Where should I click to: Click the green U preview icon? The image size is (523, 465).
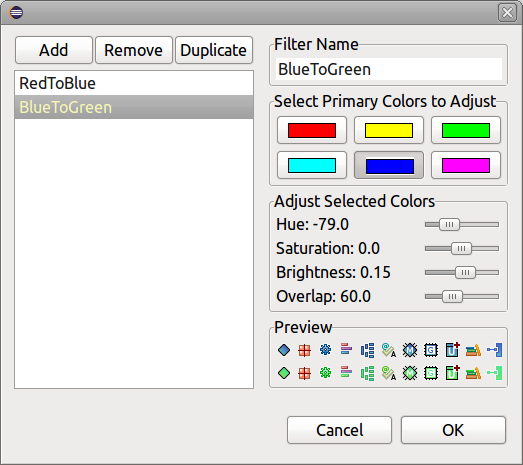pyautogui.click(x=453, y=372)
